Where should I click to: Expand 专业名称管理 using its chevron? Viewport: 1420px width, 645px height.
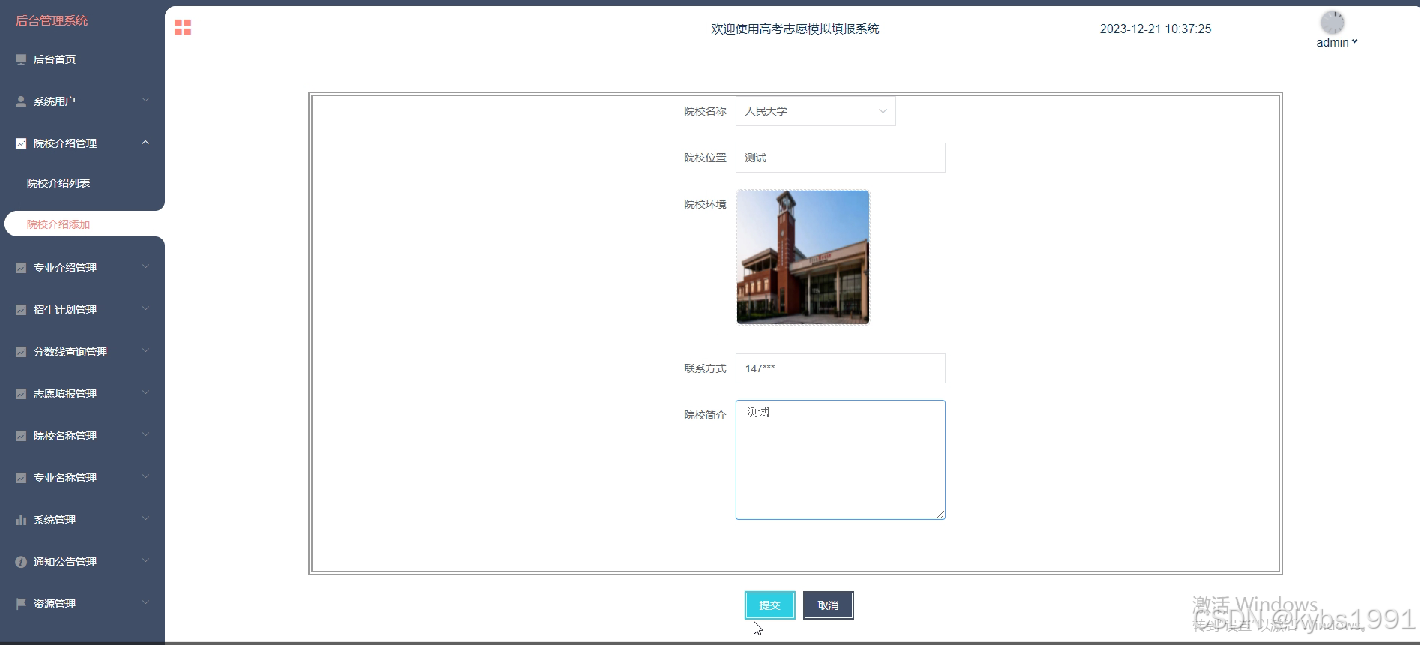point(146,477)
